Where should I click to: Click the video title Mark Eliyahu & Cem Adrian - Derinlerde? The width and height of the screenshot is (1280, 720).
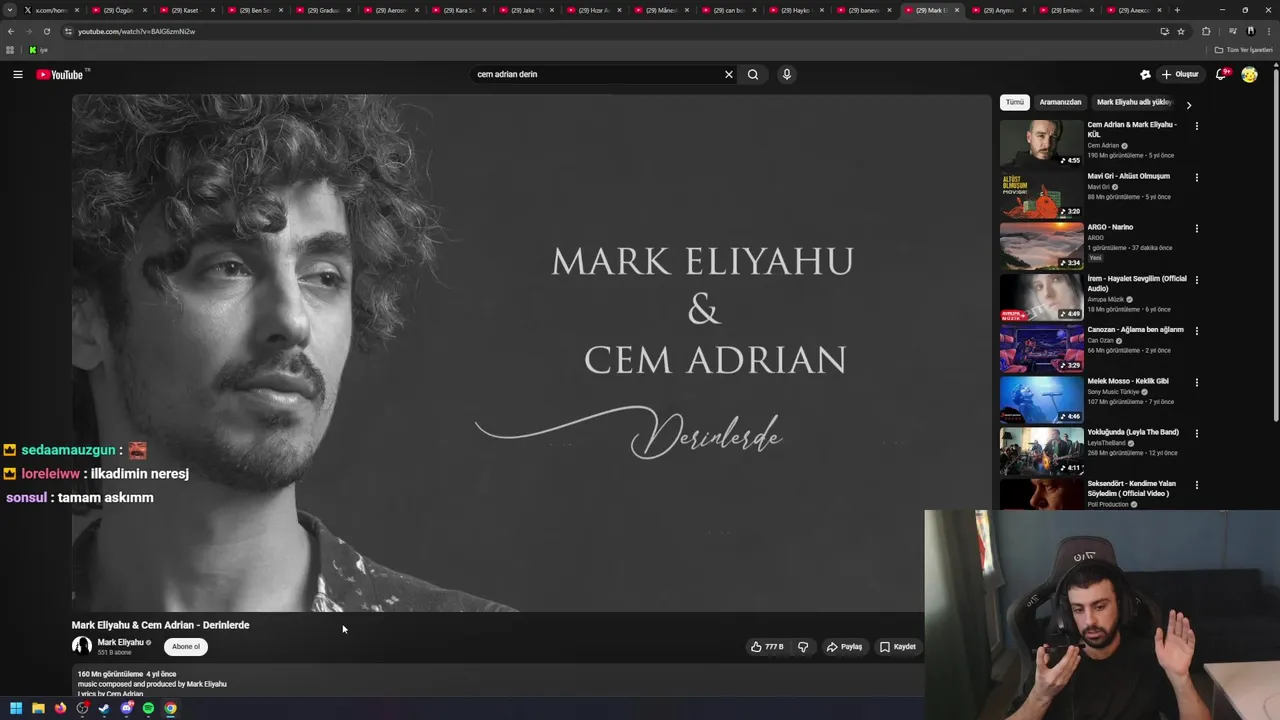point(160,625)
